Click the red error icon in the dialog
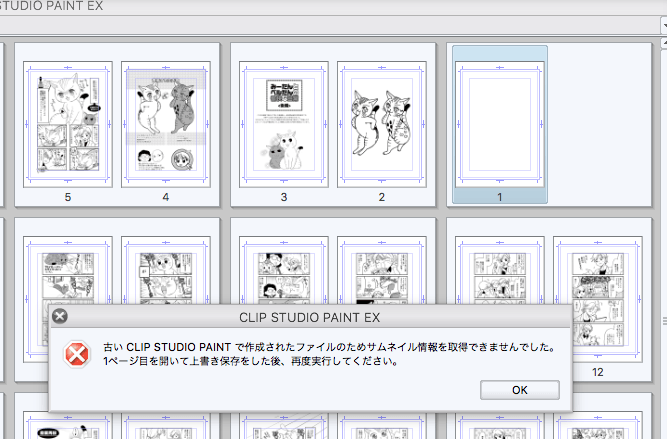Screen dimensions: 667x439 [77, 354]
